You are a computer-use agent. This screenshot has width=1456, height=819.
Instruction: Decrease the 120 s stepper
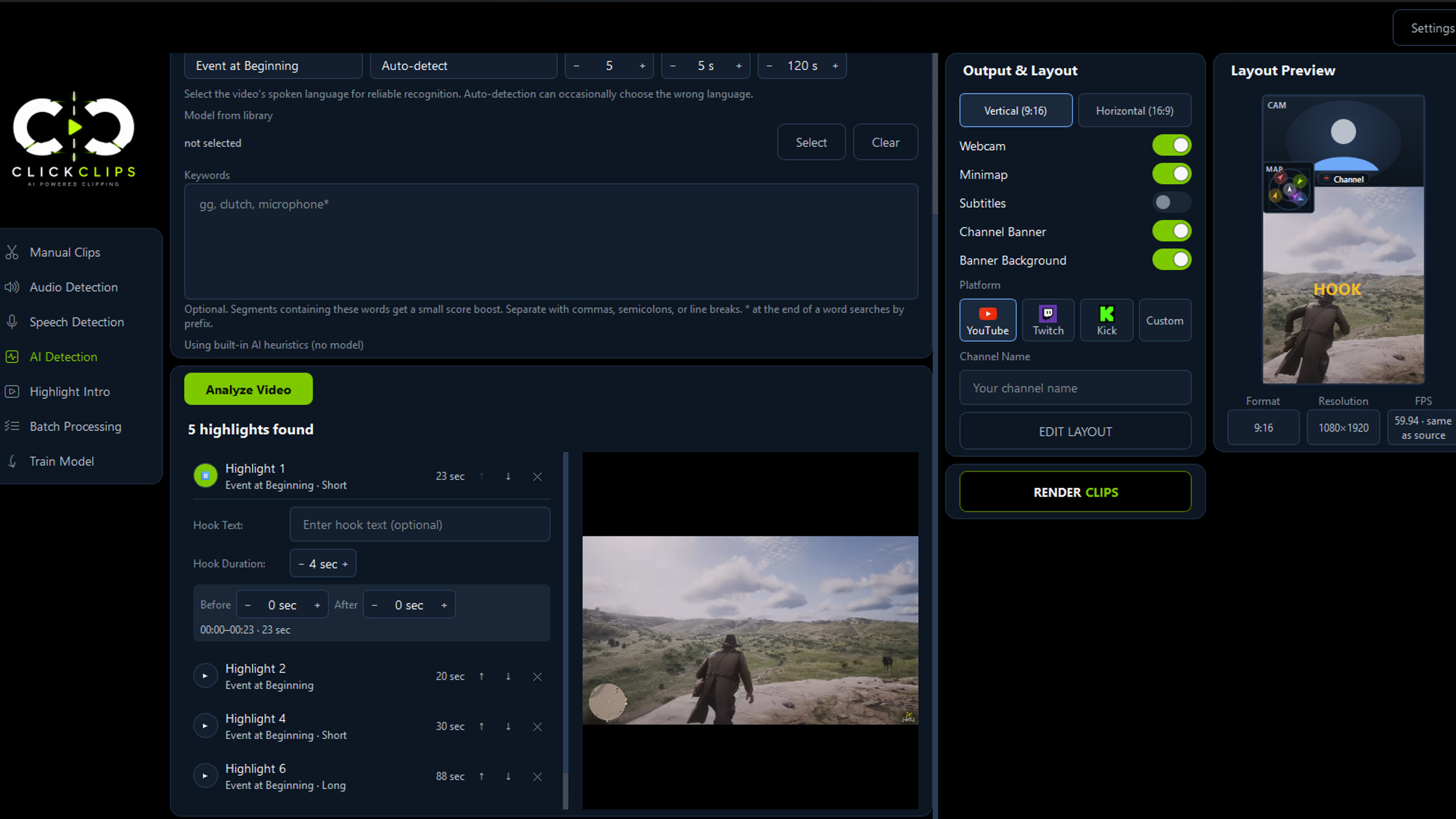(770, 66)
